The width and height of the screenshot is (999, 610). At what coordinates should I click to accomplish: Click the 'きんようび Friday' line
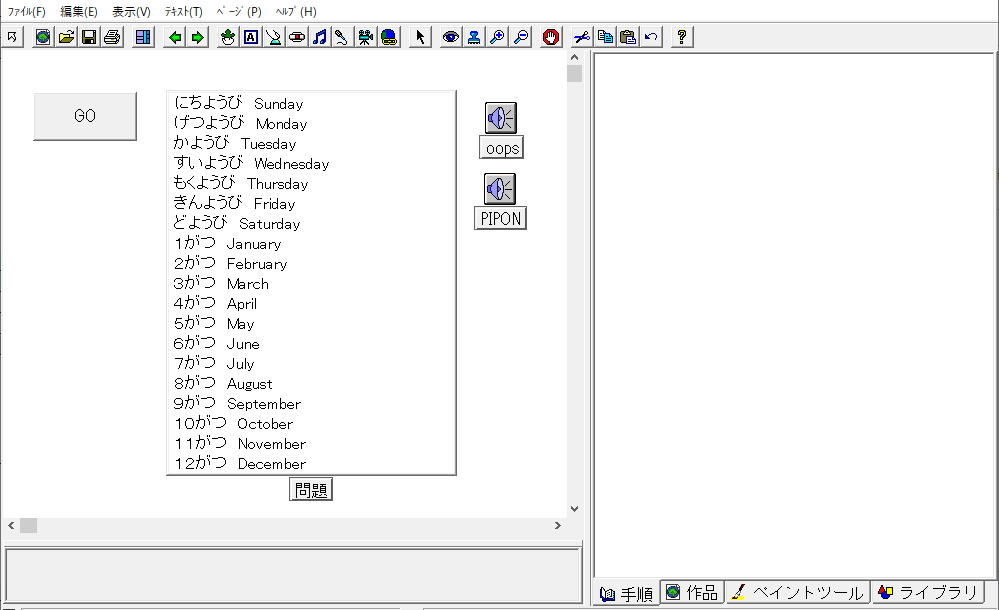click(x=234, y=203)
